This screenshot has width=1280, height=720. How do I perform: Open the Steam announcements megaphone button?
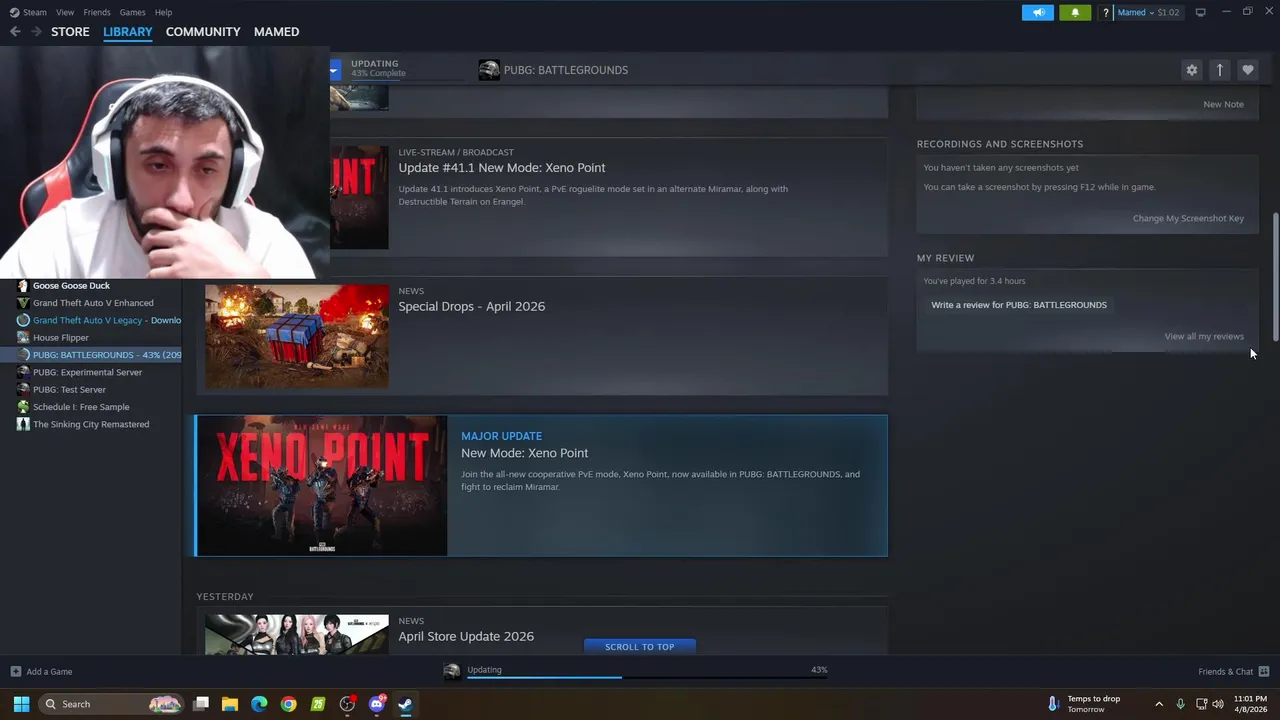[x=1037, y=12]
